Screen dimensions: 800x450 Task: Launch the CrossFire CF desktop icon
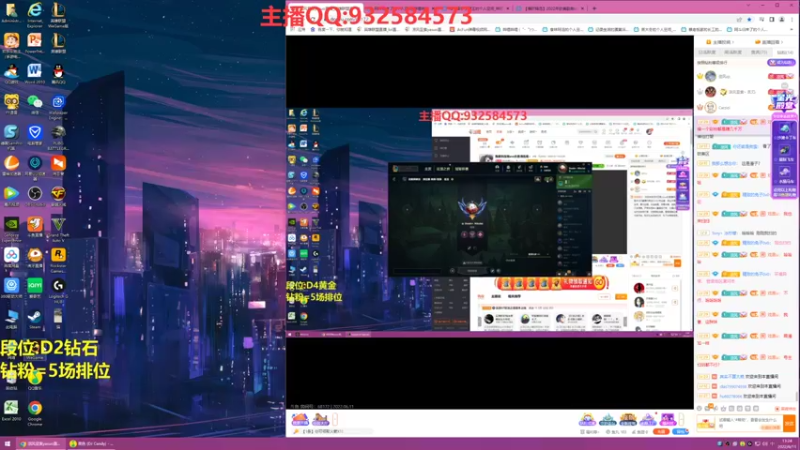(58, 196)
